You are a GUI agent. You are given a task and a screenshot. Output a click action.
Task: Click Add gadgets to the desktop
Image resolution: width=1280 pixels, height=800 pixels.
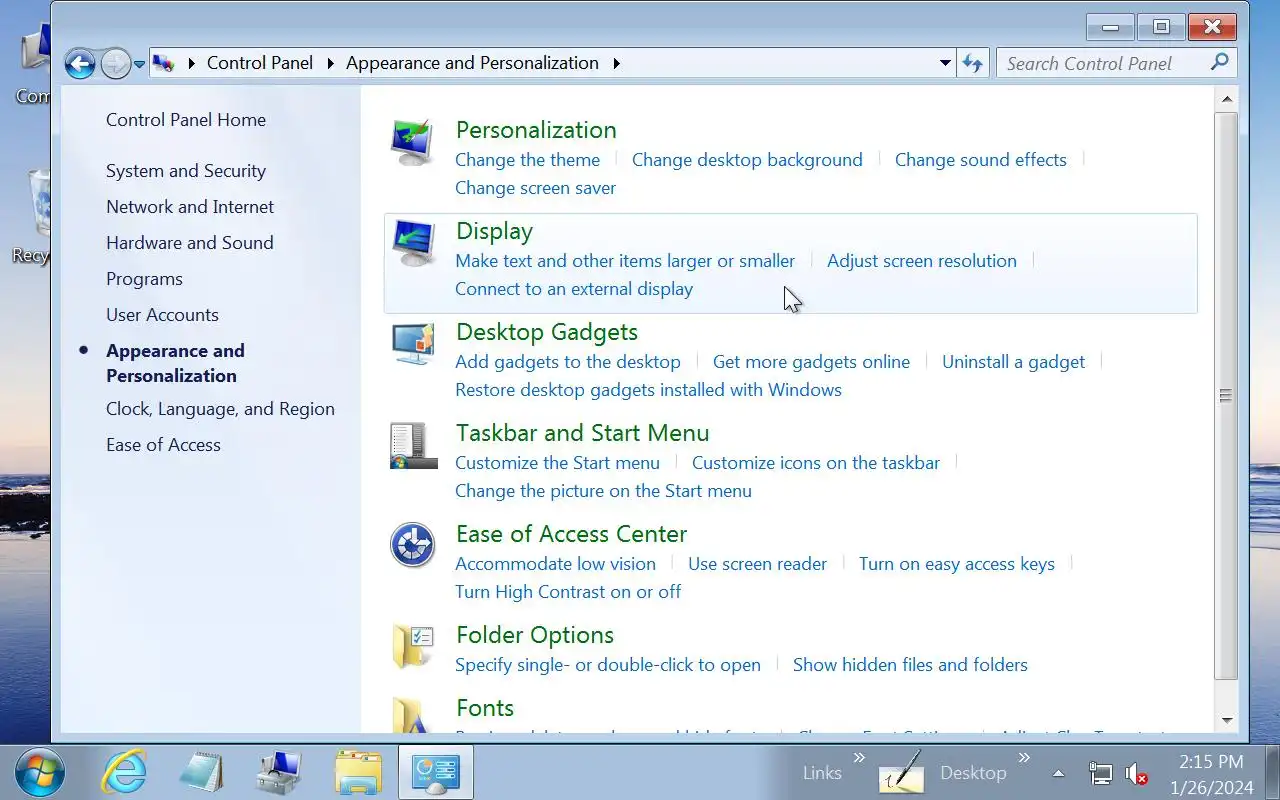pos(568,362)
